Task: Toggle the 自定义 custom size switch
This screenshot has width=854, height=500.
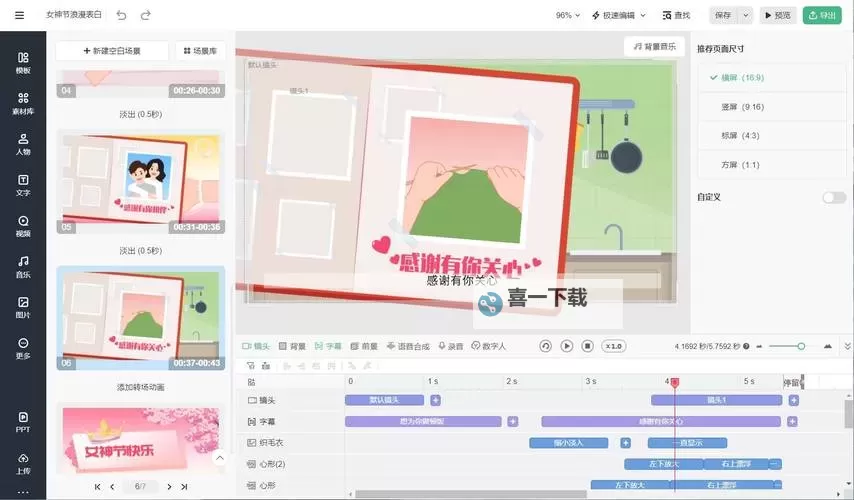Action: tap(834, 197)
